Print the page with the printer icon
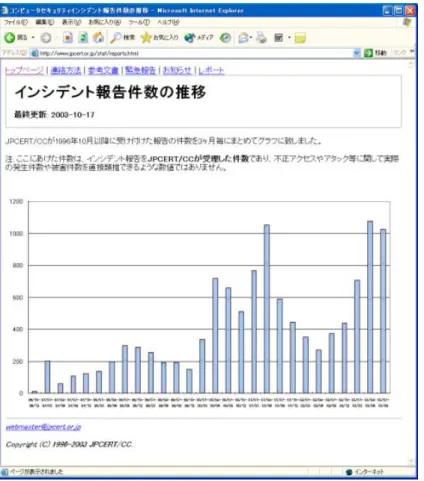424x481 pixels. 261,38
